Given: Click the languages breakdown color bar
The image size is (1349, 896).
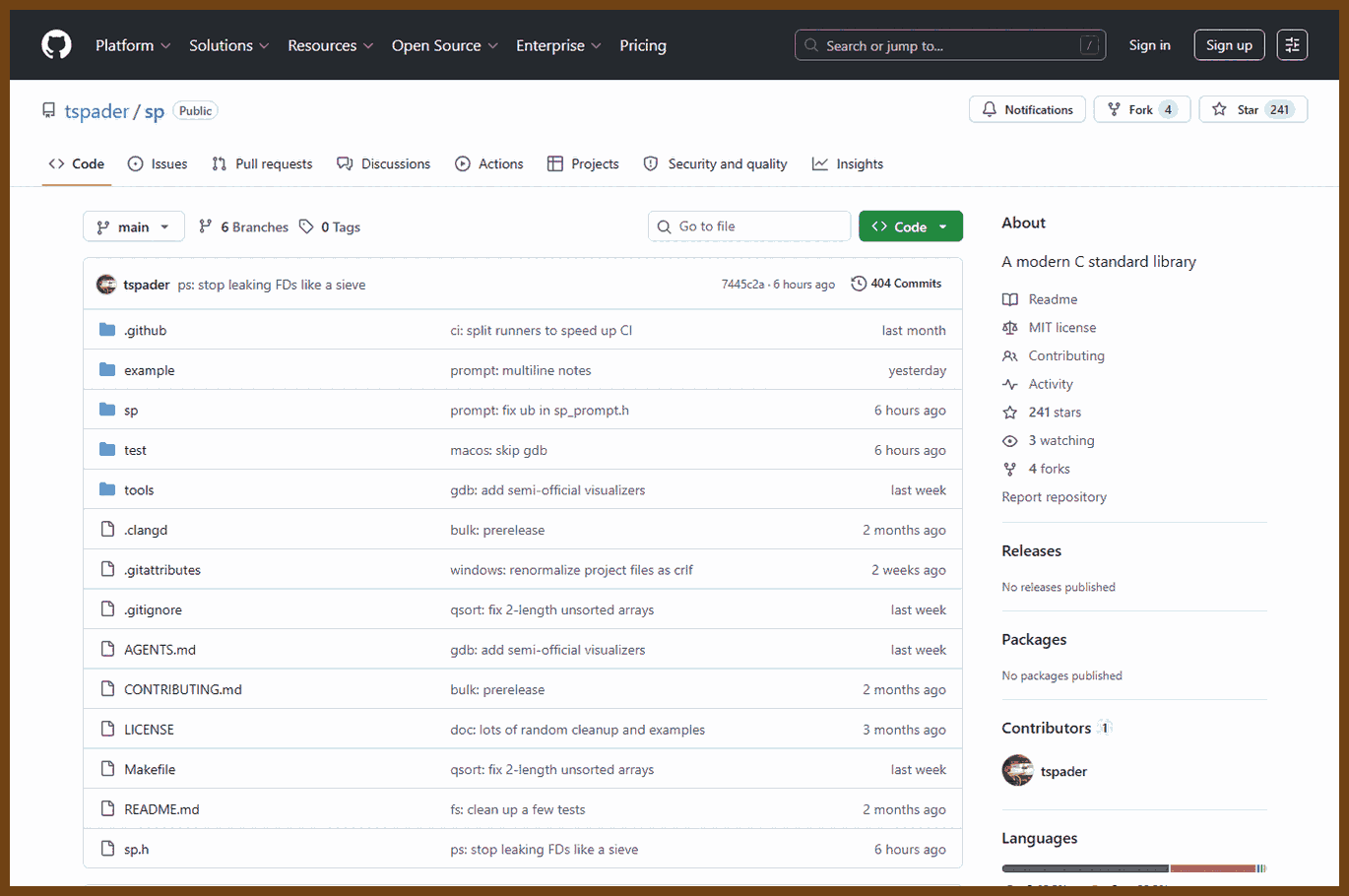Looking at the screenshot, I should (1133, 868).
